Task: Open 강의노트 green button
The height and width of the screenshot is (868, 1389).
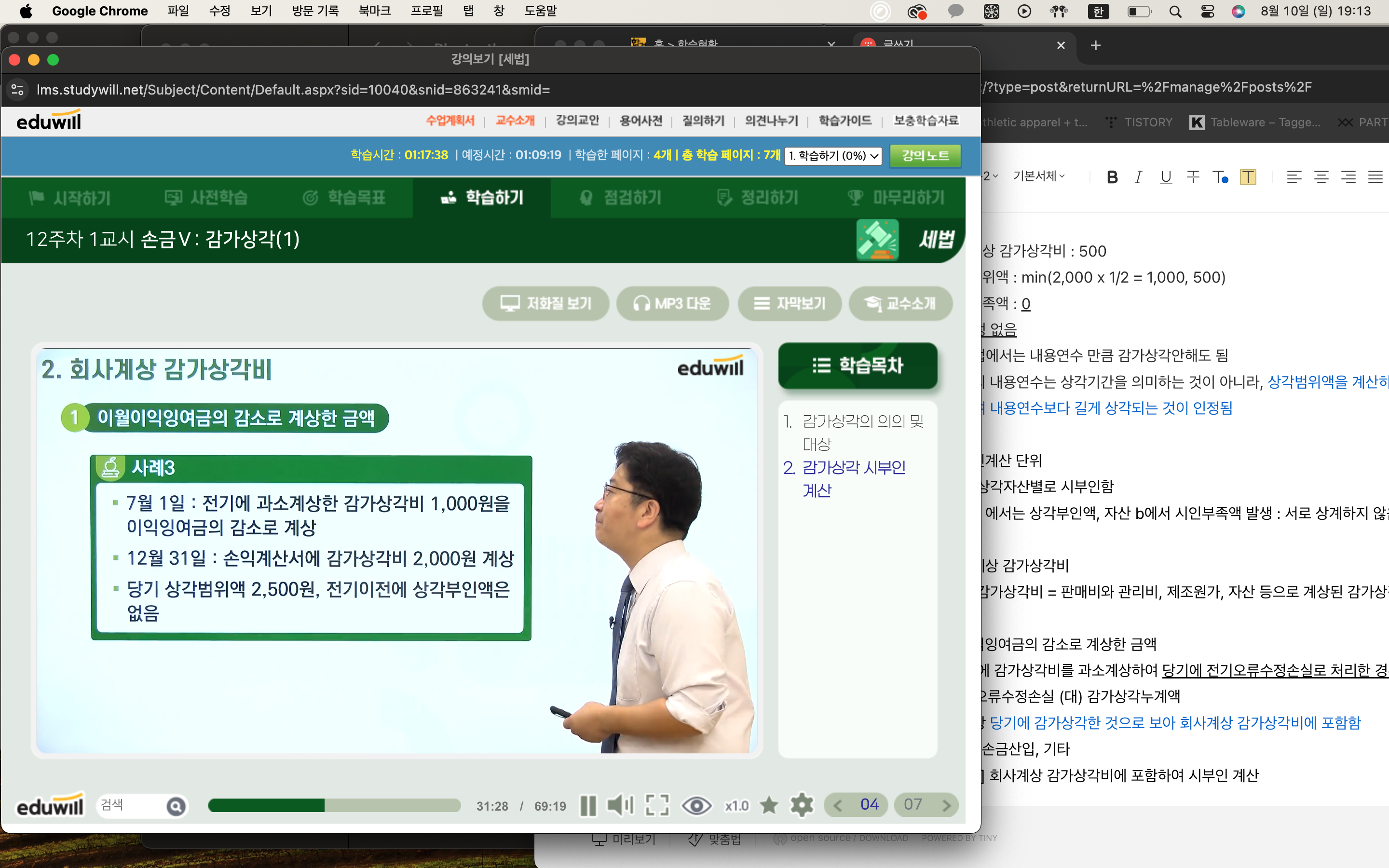Action: (x=925, y=156)
